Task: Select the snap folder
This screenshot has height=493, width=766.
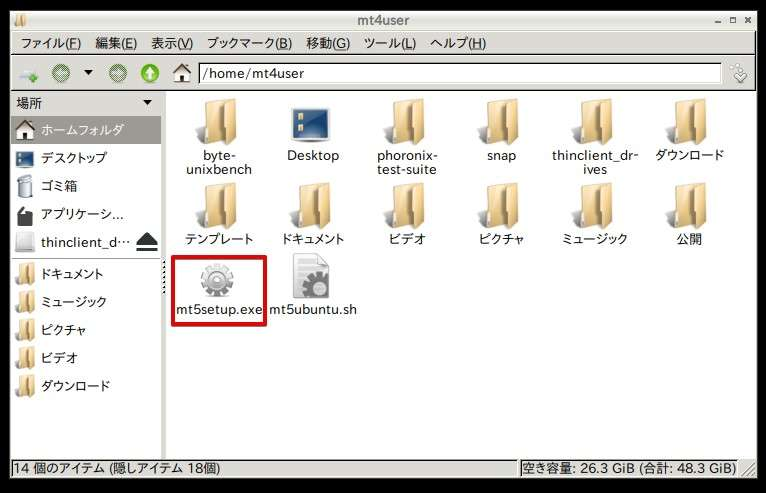Action: 501,131
